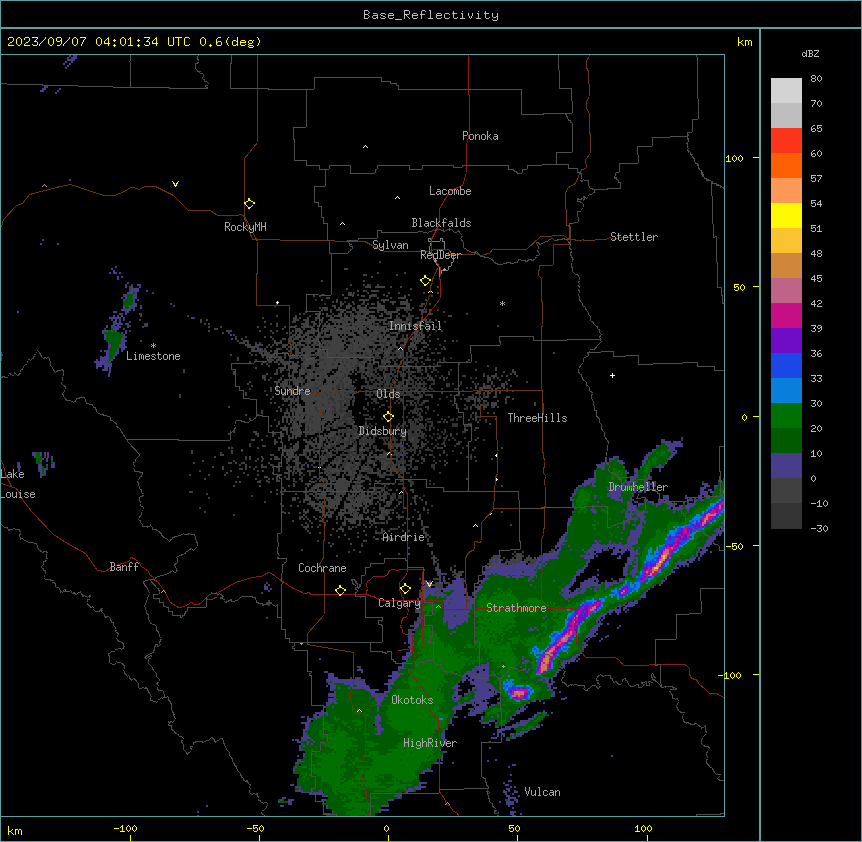Click the Ponoka city label
This screenshot has height=842, width=862.
pos(480,136)
